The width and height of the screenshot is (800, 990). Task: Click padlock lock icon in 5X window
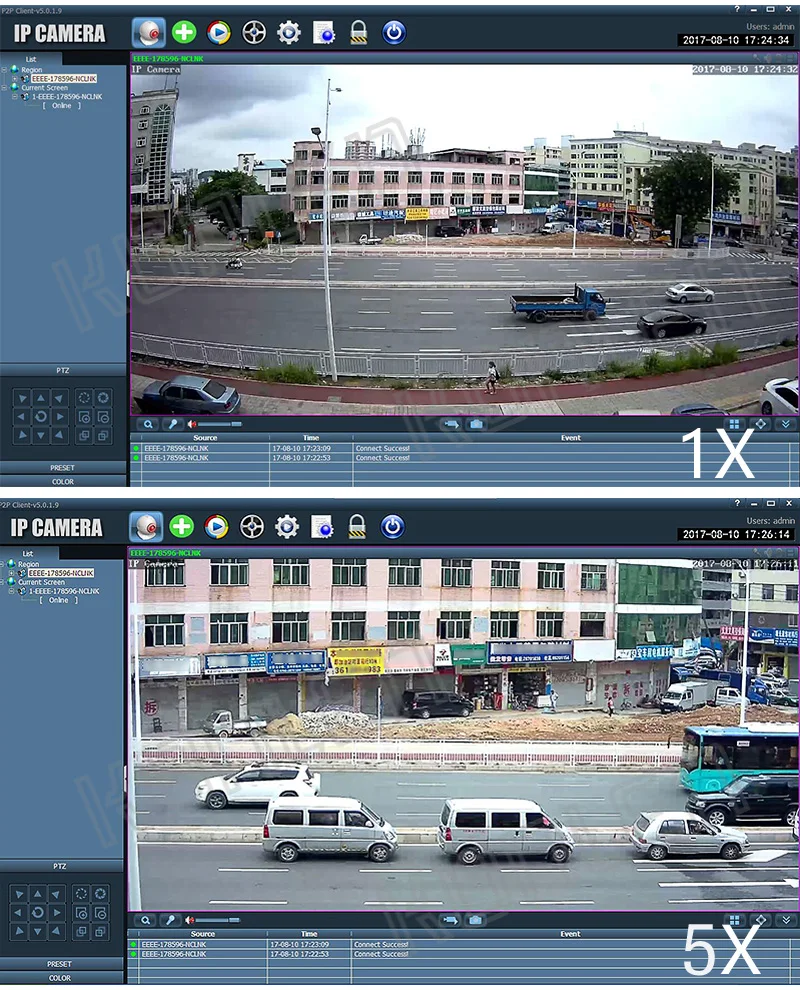click(357, 526)
